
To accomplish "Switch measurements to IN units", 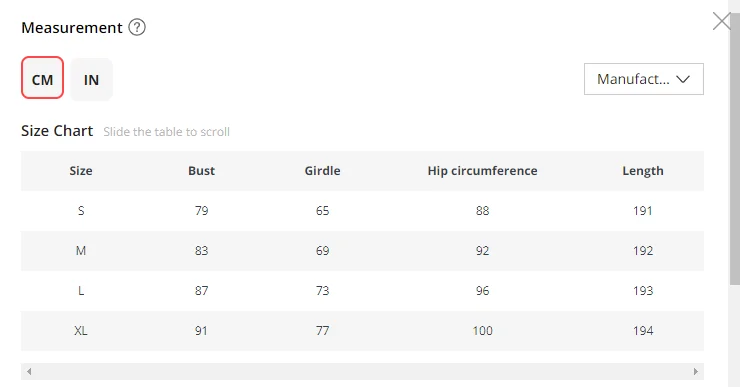I will click(x=92, y=80).
